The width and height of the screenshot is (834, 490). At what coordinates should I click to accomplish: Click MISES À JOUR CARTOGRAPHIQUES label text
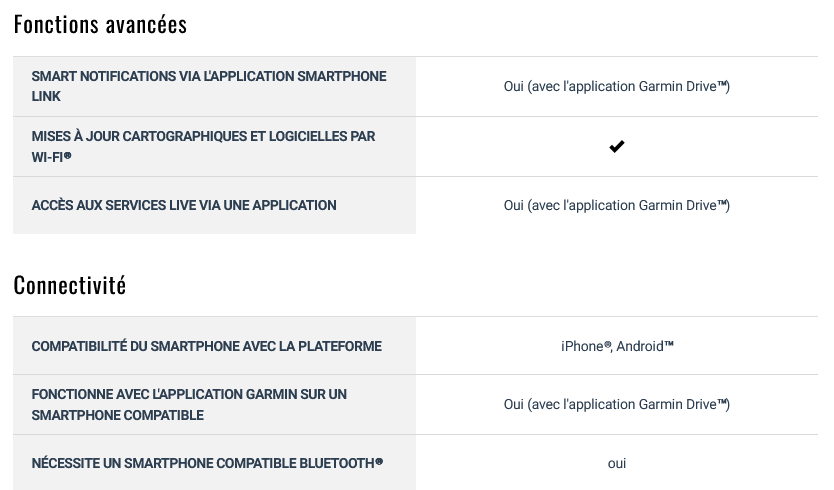203,136
